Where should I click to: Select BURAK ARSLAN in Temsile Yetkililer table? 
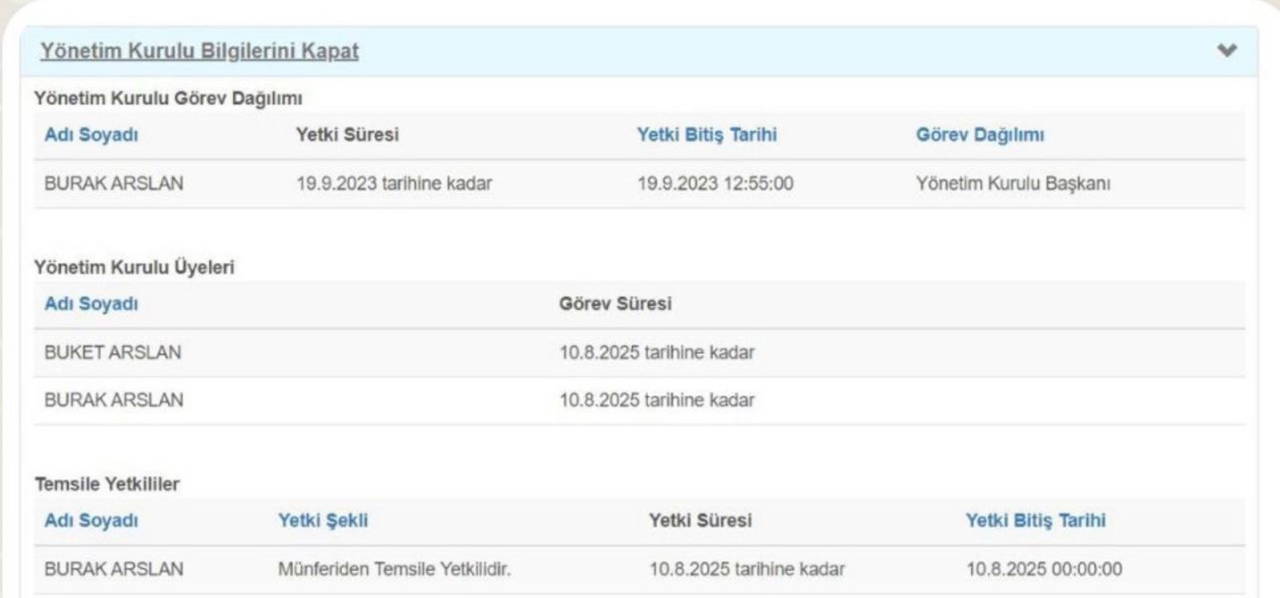pos(114,569)
